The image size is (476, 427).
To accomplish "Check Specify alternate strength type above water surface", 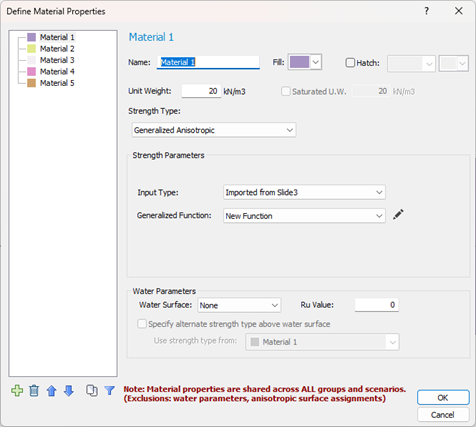I will point(142,324).
